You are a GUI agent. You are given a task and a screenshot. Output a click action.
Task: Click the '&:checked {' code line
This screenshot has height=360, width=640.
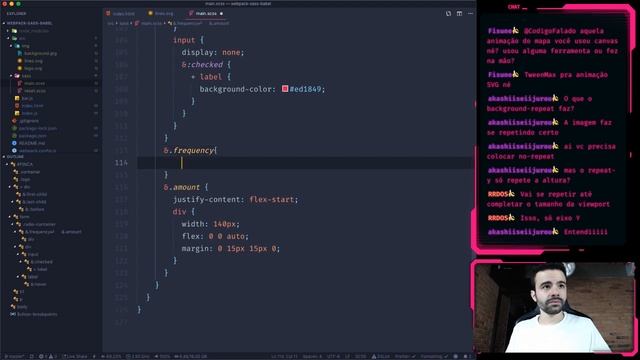pyautogui.click(x=206, y=64)
